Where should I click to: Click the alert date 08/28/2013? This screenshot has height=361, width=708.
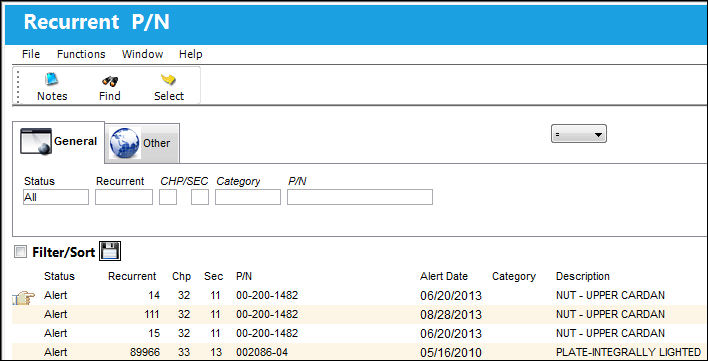pos(451,315)
